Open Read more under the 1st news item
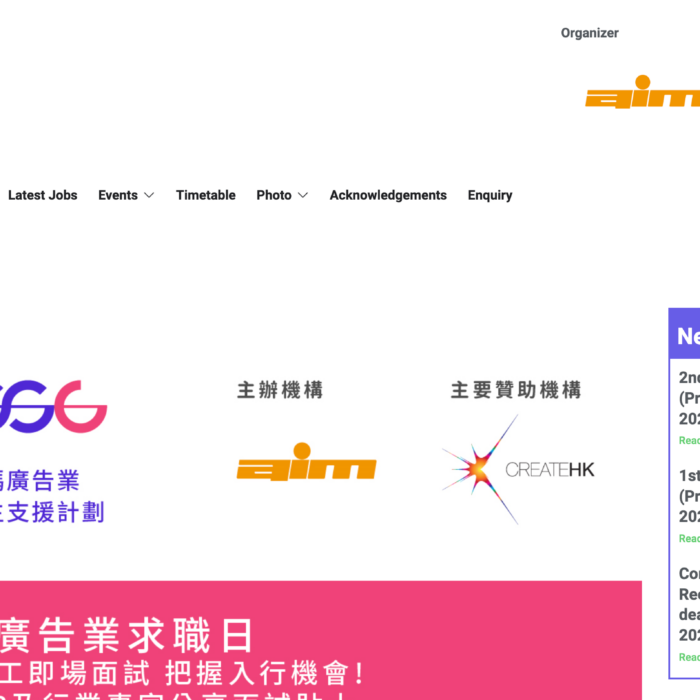700x700 pixels. point(689,538)
